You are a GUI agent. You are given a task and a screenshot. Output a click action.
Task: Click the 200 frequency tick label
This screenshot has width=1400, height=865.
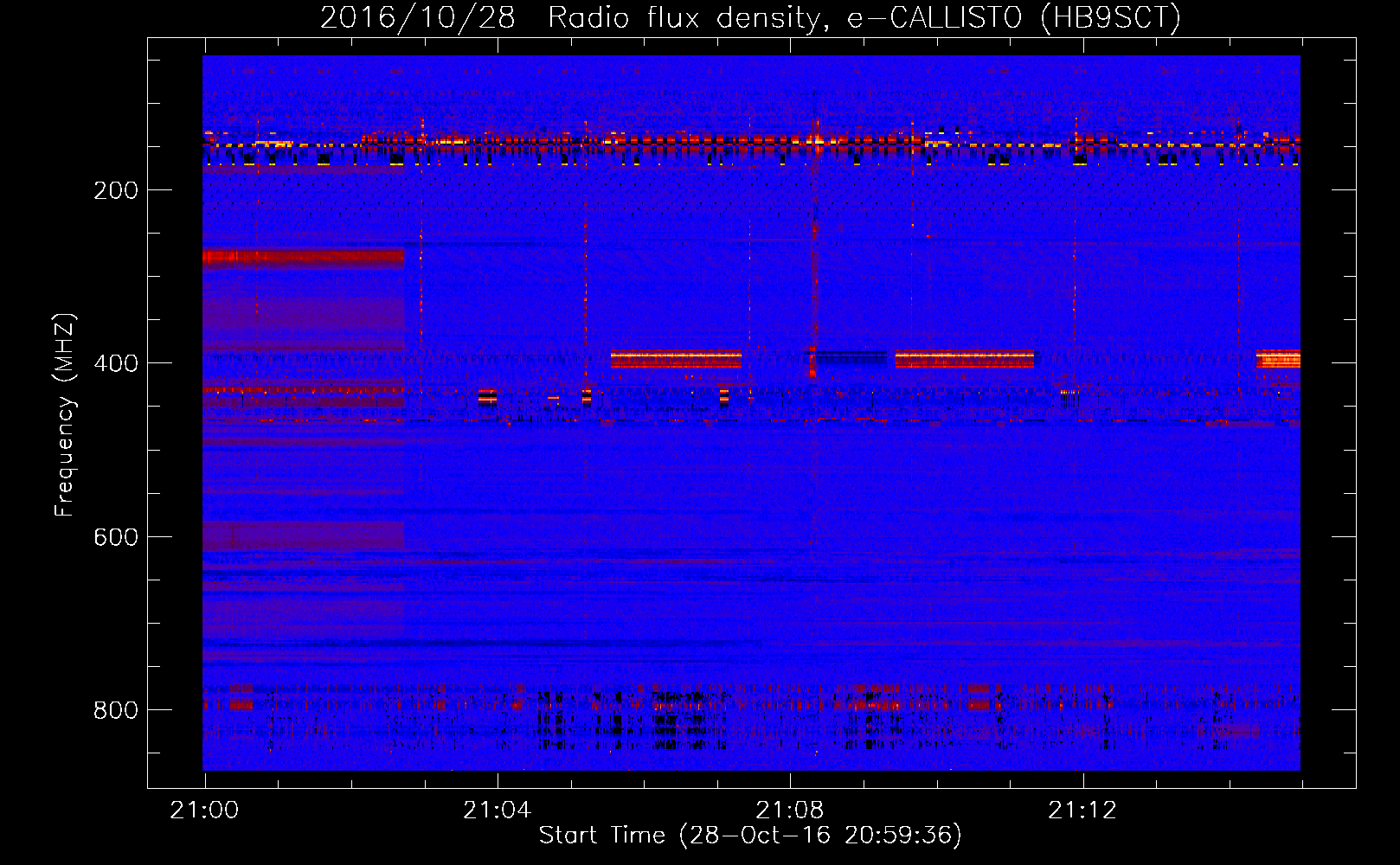116,190
